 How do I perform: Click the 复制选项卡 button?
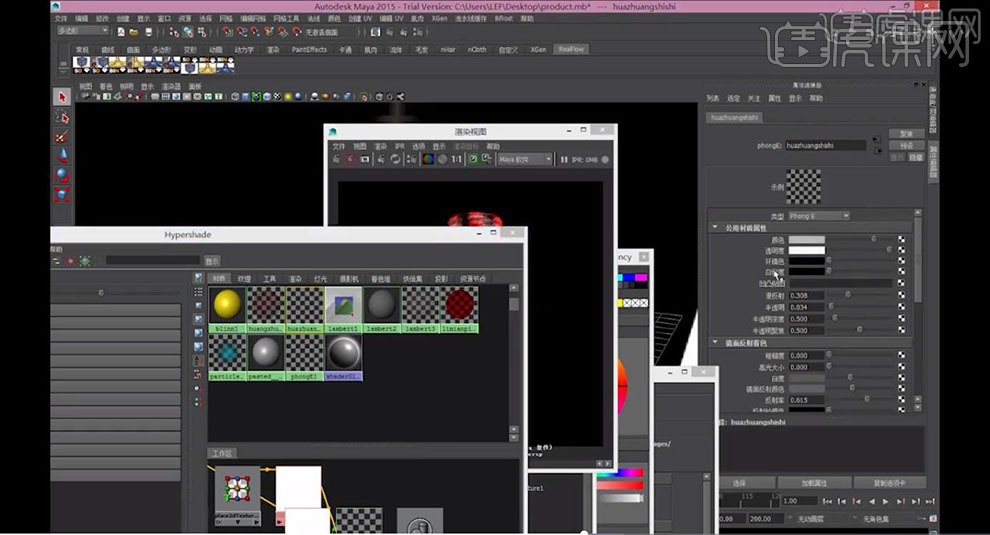click(890, 483)
